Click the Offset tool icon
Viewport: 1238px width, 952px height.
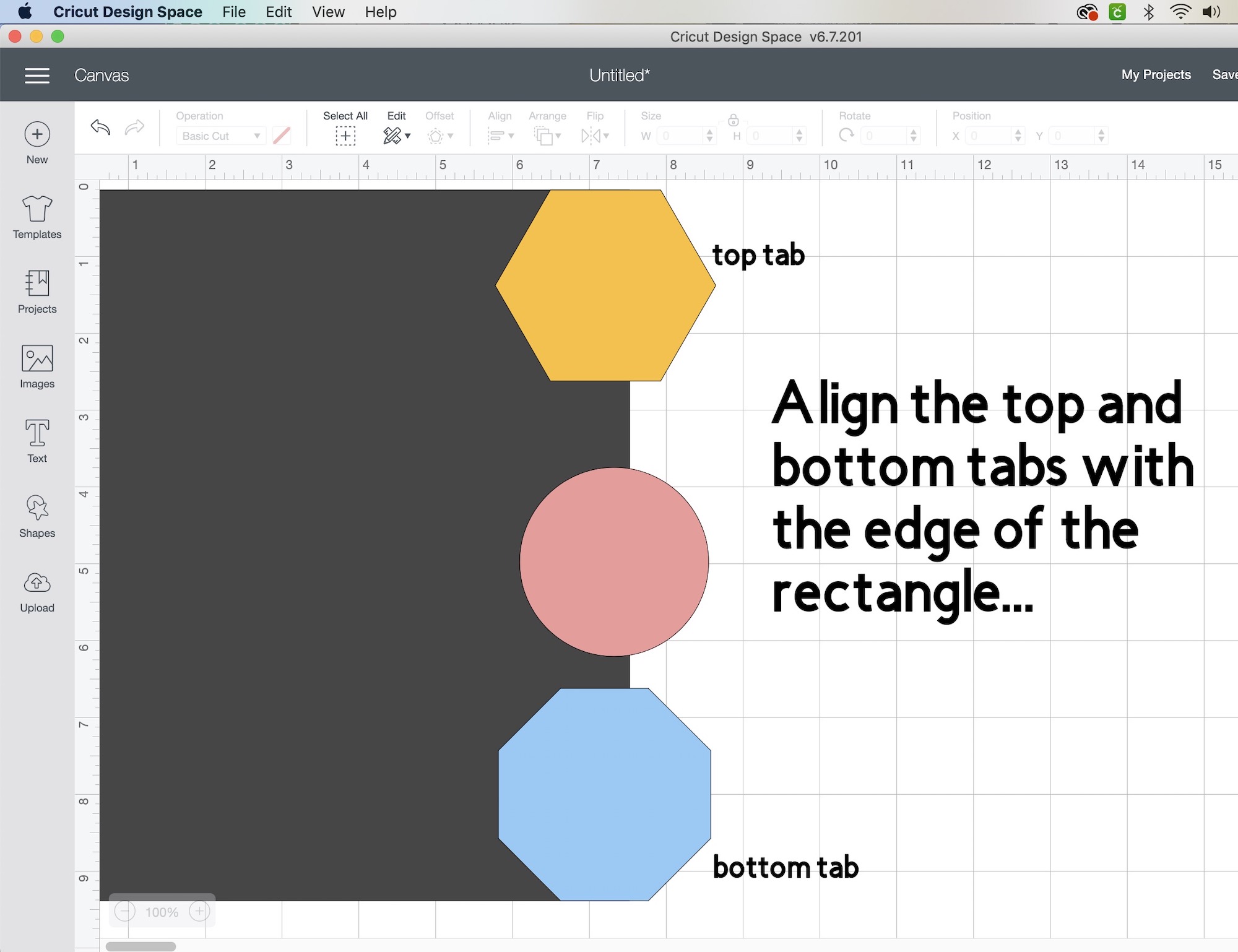pyautogui.click(x=436, y=136)
